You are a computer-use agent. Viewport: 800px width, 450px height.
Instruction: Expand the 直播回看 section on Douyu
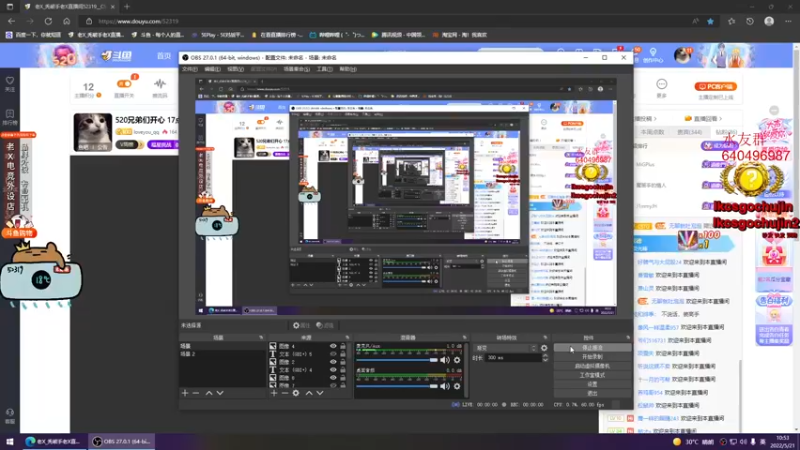704,118
